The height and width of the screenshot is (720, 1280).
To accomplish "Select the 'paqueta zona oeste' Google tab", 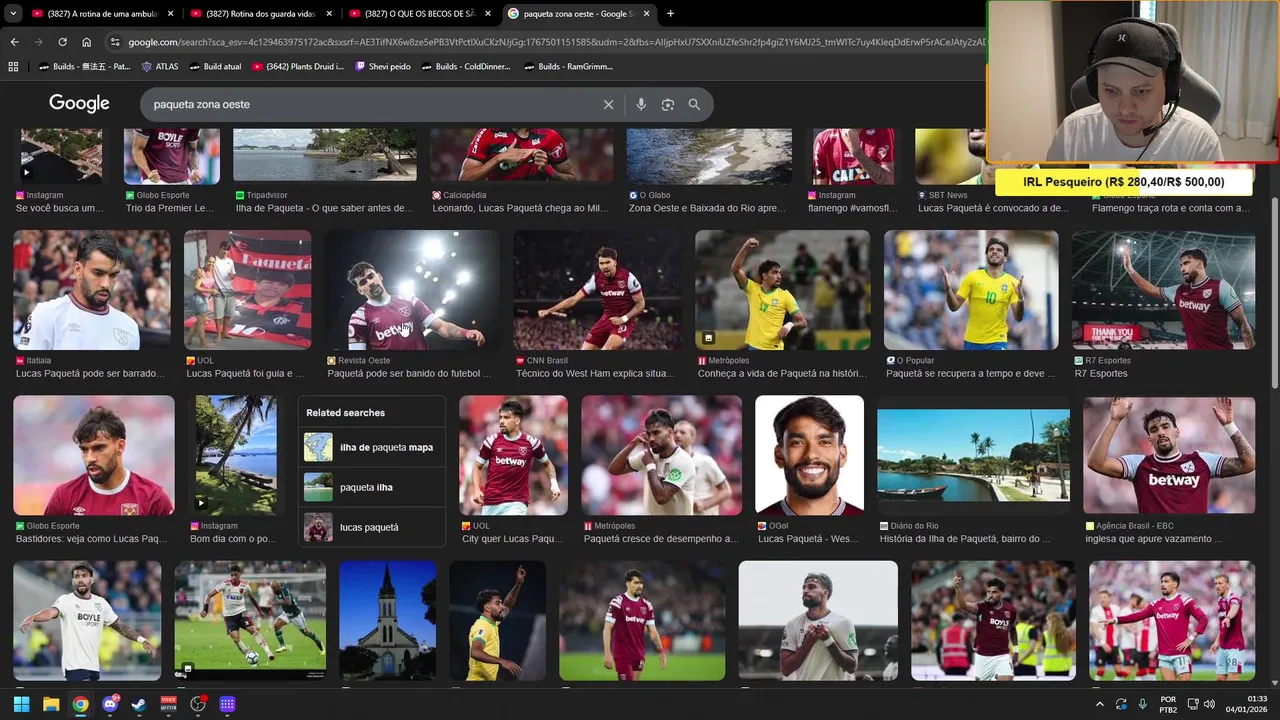I will pos(579,14).
